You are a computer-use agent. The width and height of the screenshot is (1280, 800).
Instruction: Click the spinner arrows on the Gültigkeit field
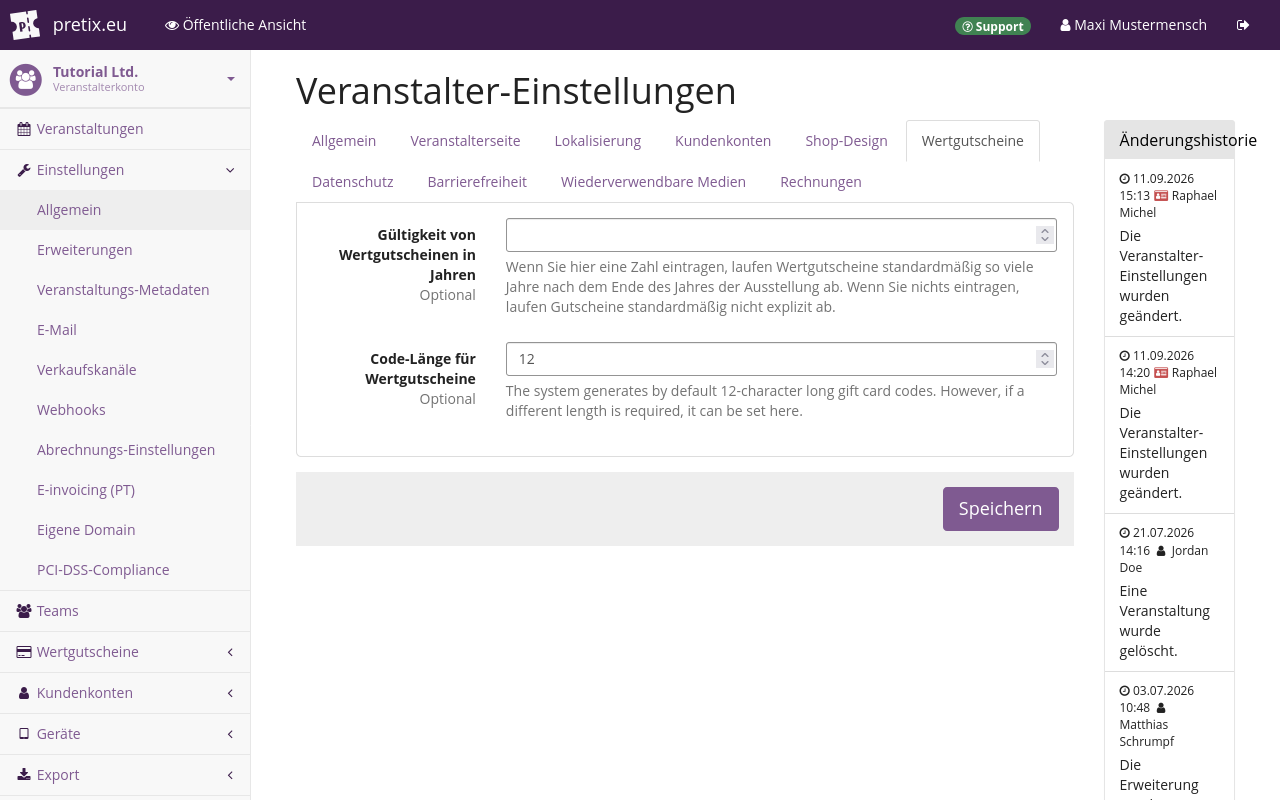(x=1044, y=235)
